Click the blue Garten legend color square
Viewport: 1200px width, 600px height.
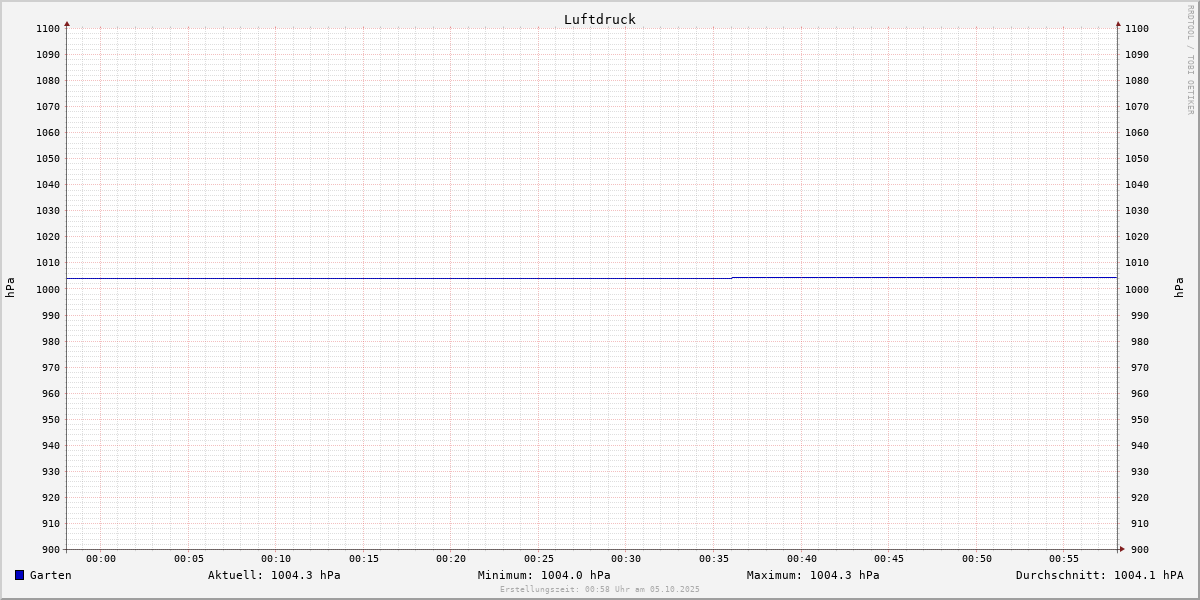click(19, 575)
